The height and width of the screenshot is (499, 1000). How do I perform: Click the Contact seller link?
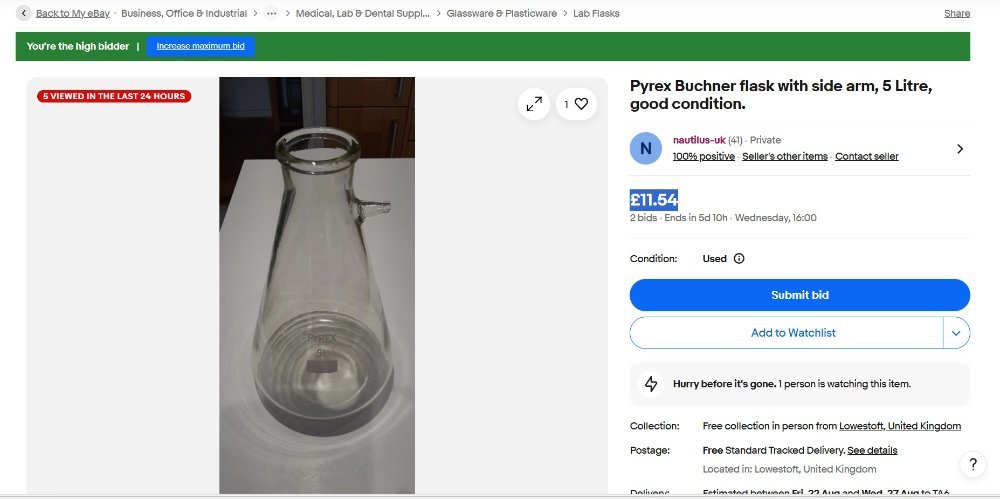[866, 156]
